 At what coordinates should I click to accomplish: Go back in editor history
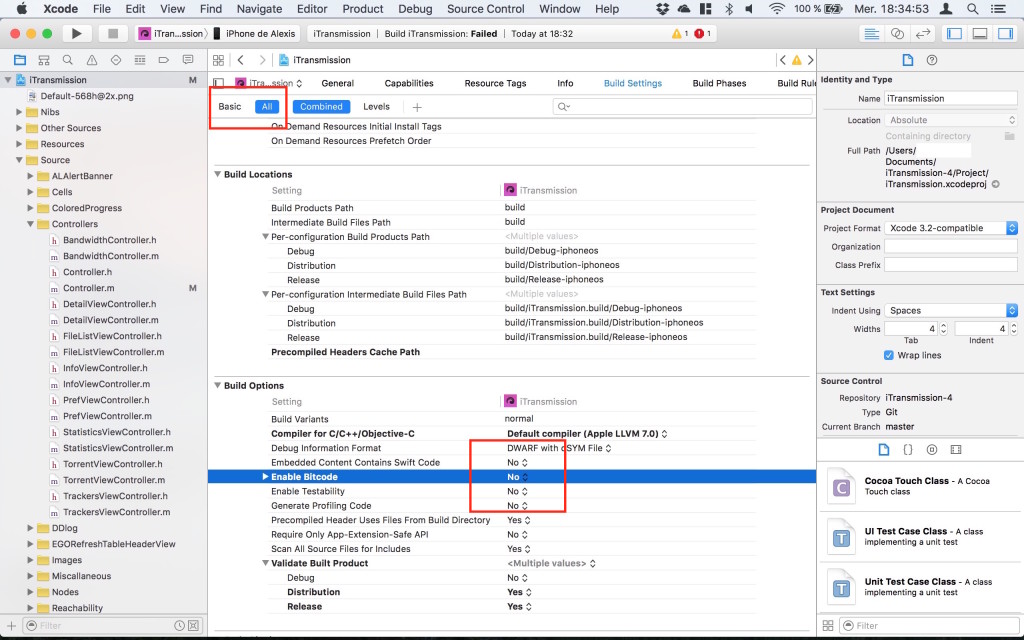[241, 60]
